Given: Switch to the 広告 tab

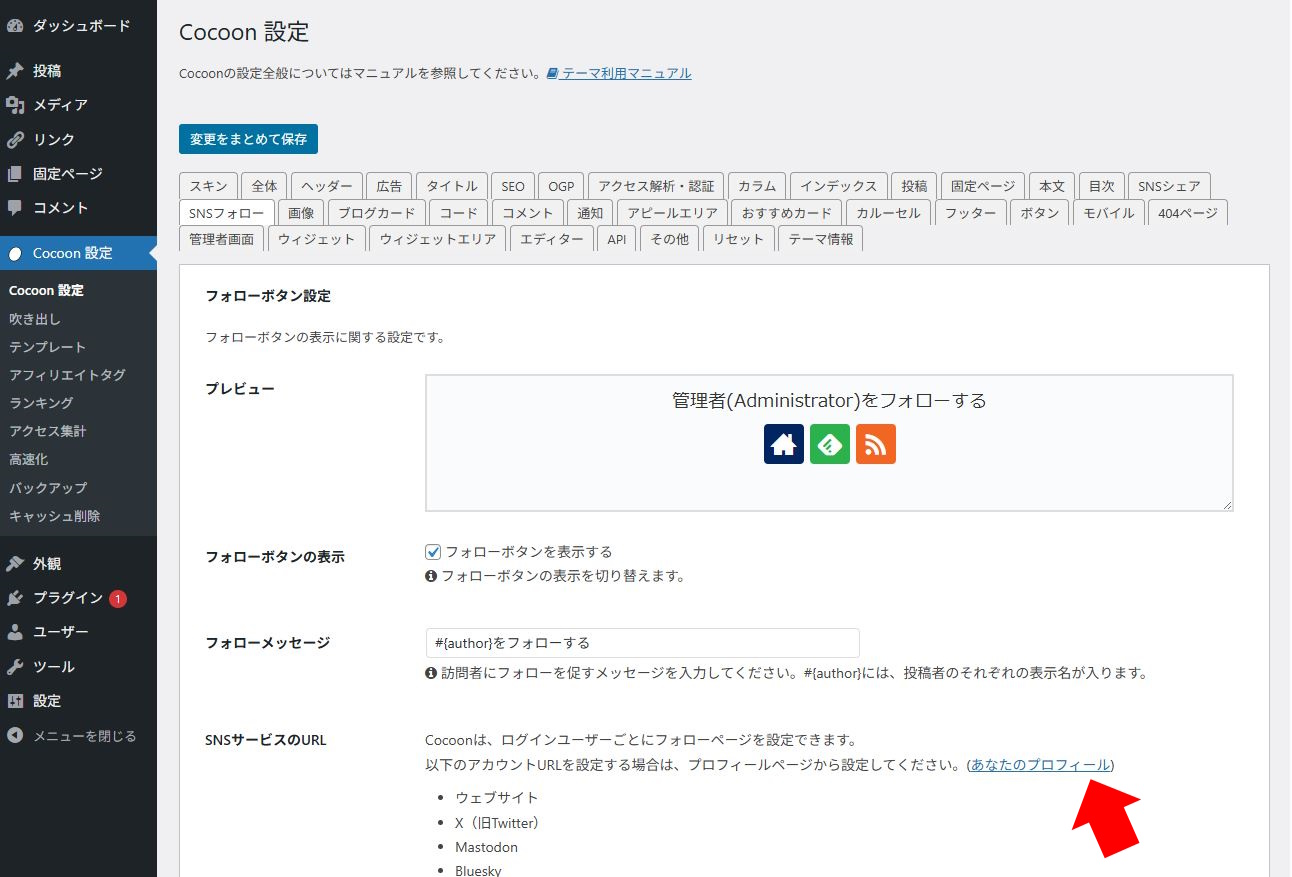Looking at the screenshot, I should [x=389, y=186].
